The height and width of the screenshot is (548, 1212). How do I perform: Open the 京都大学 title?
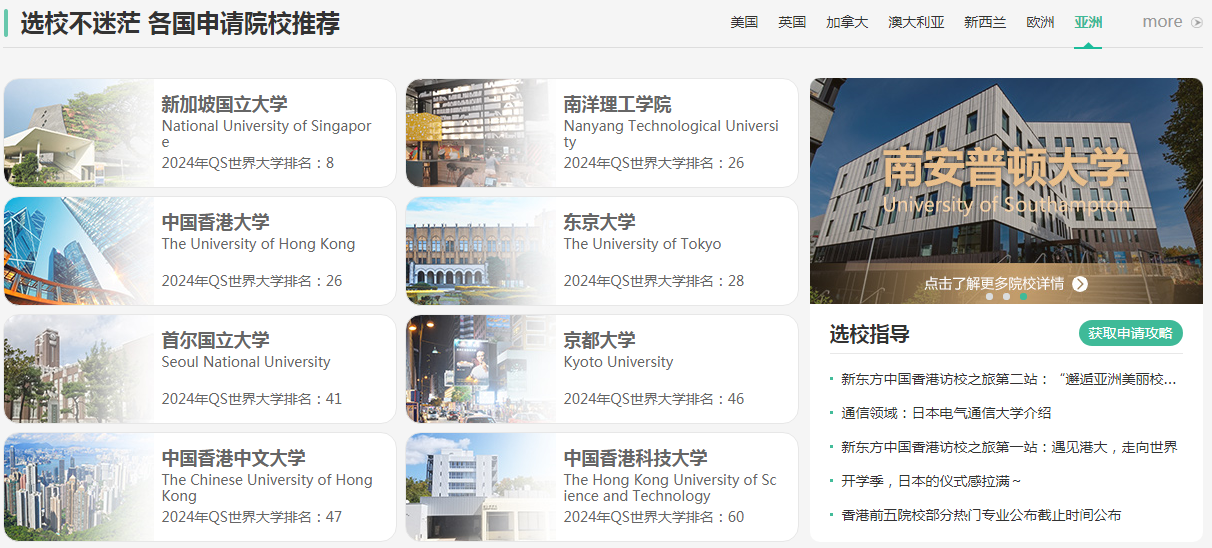599,340
